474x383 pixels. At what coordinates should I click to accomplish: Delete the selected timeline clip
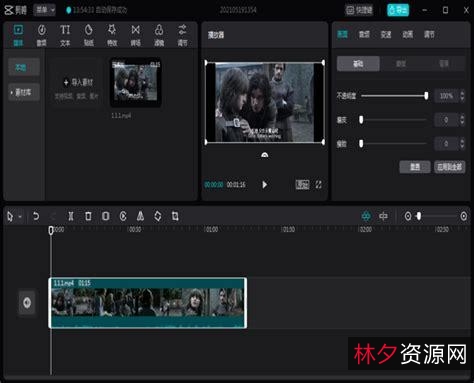88,216
